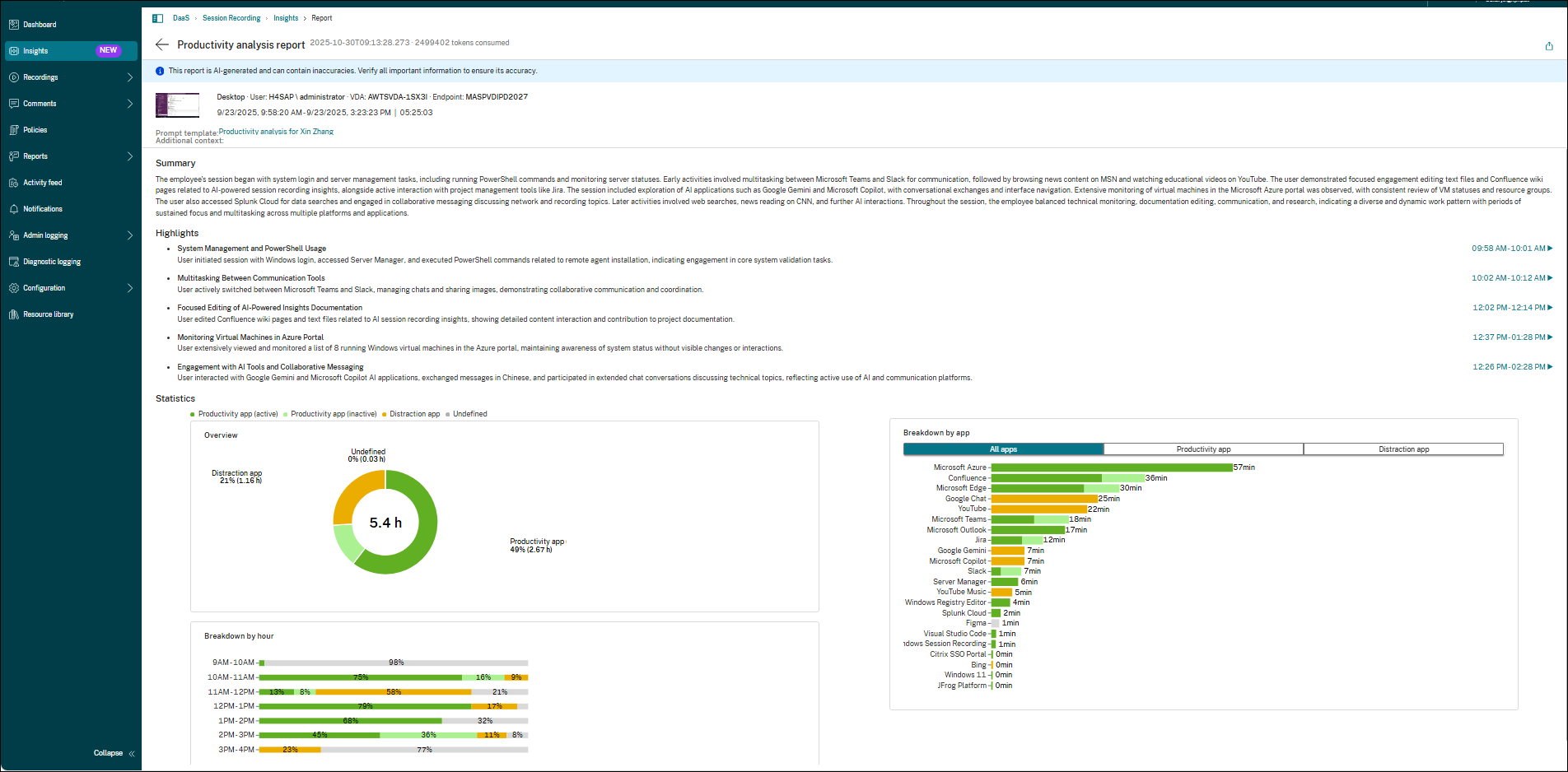1568x772 pixels.
Task: Toggle 'Productivity app (active)' legend item
Action: (x=235, y=414)
